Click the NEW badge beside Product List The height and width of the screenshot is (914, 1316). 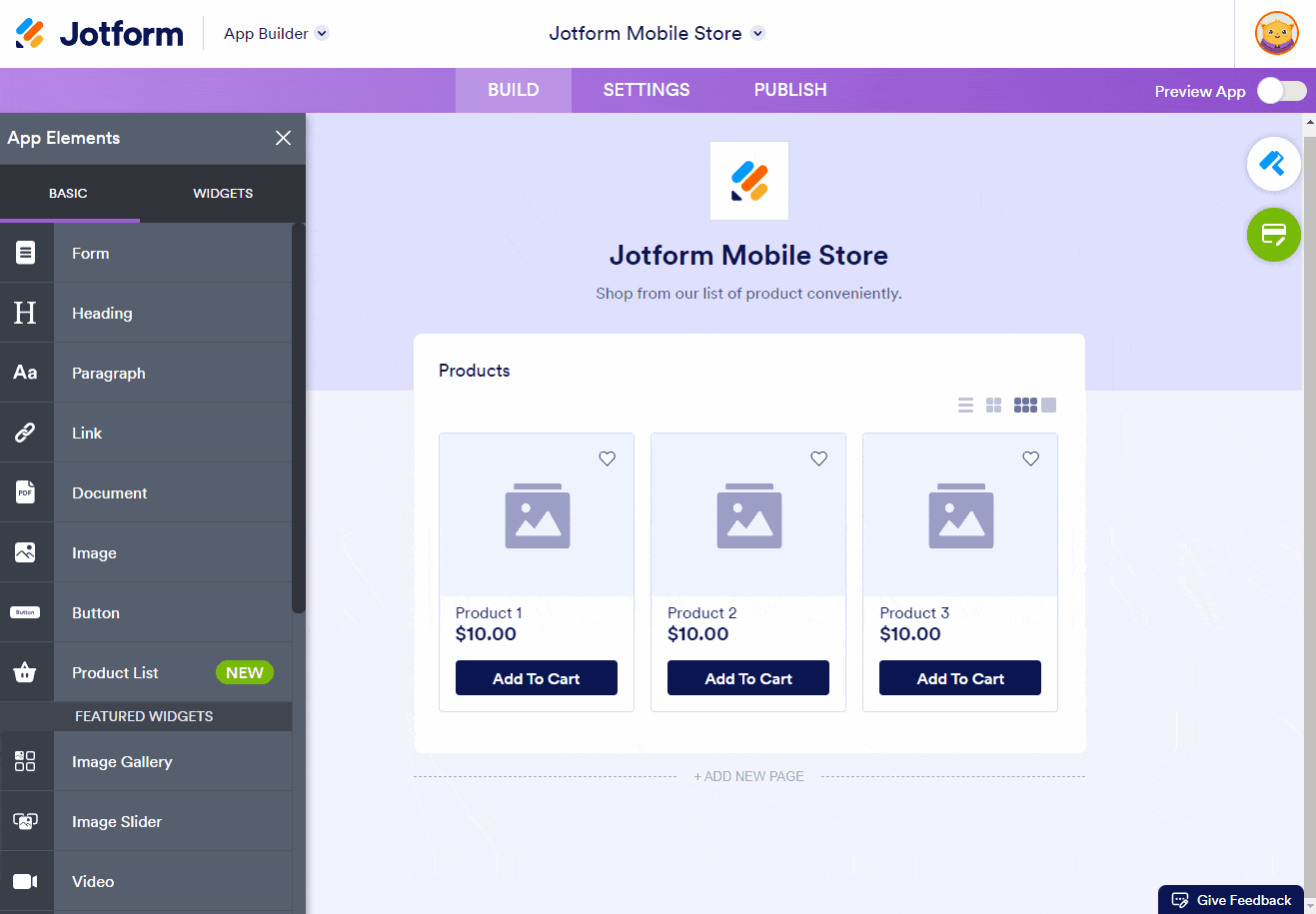point(245,672)
